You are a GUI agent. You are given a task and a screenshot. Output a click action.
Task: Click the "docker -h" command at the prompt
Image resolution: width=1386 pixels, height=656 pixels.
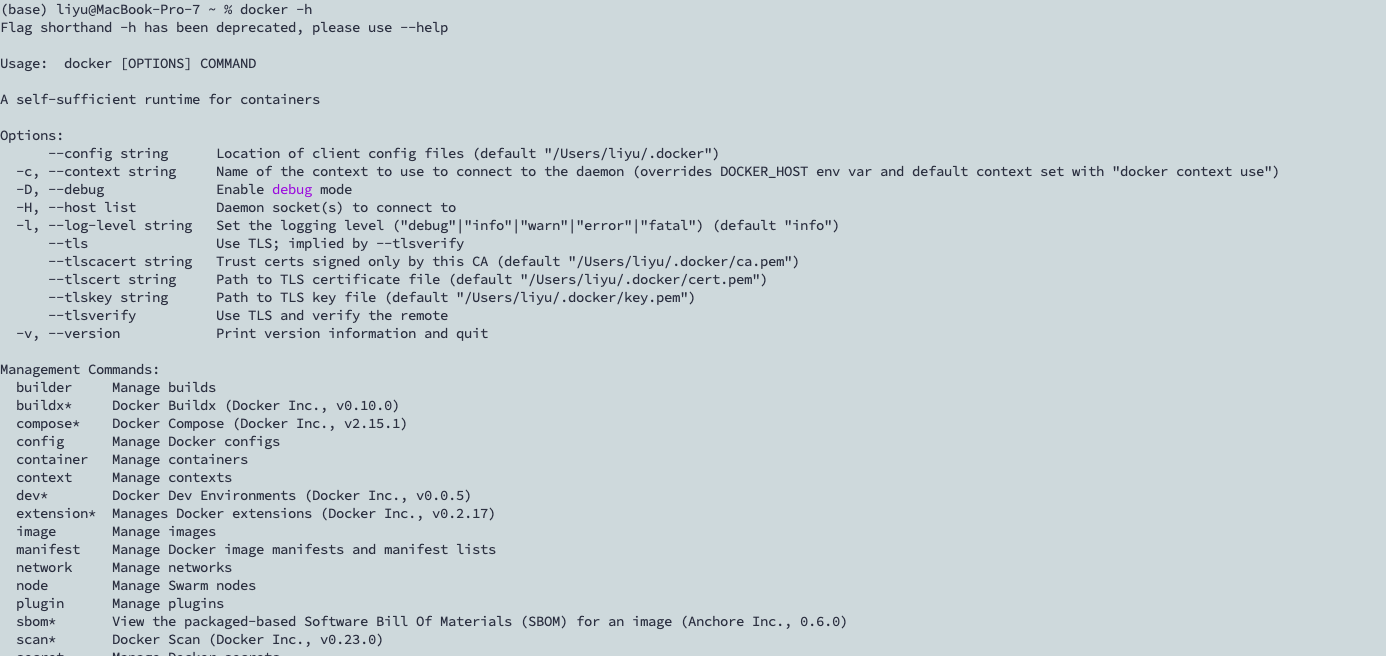(276, 10)
